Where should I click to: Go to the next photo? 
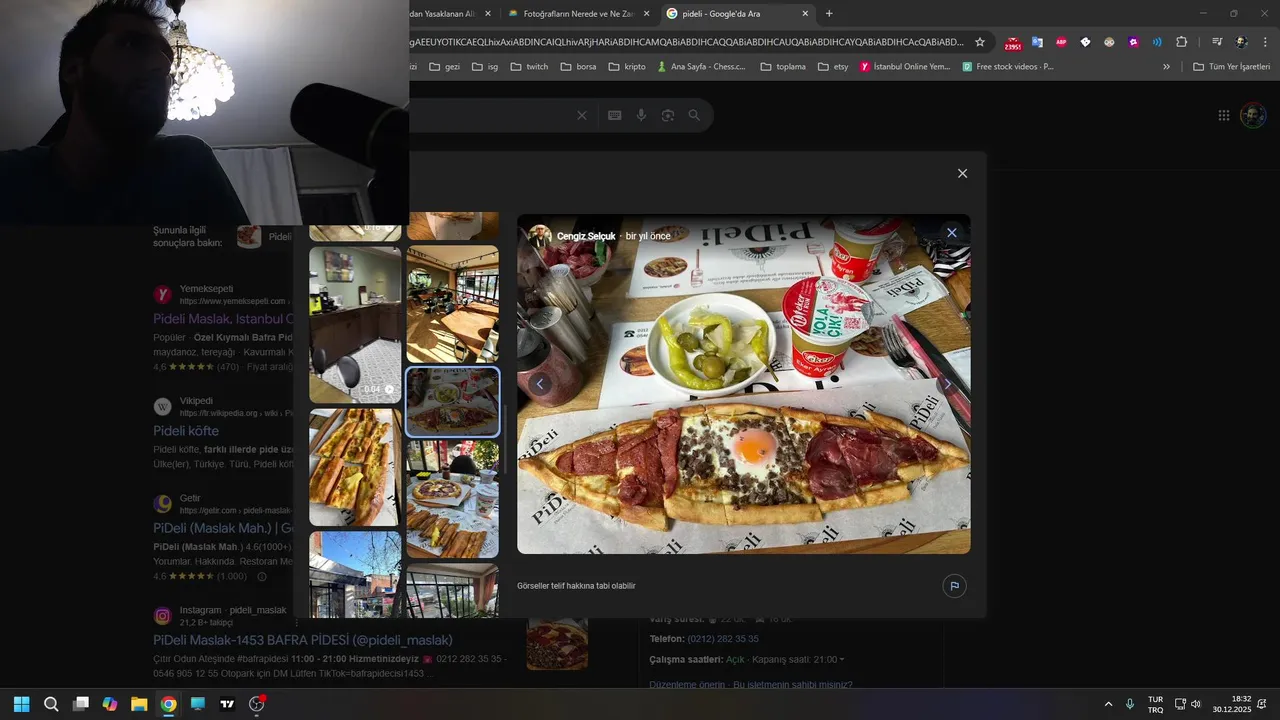coord(947,384)
